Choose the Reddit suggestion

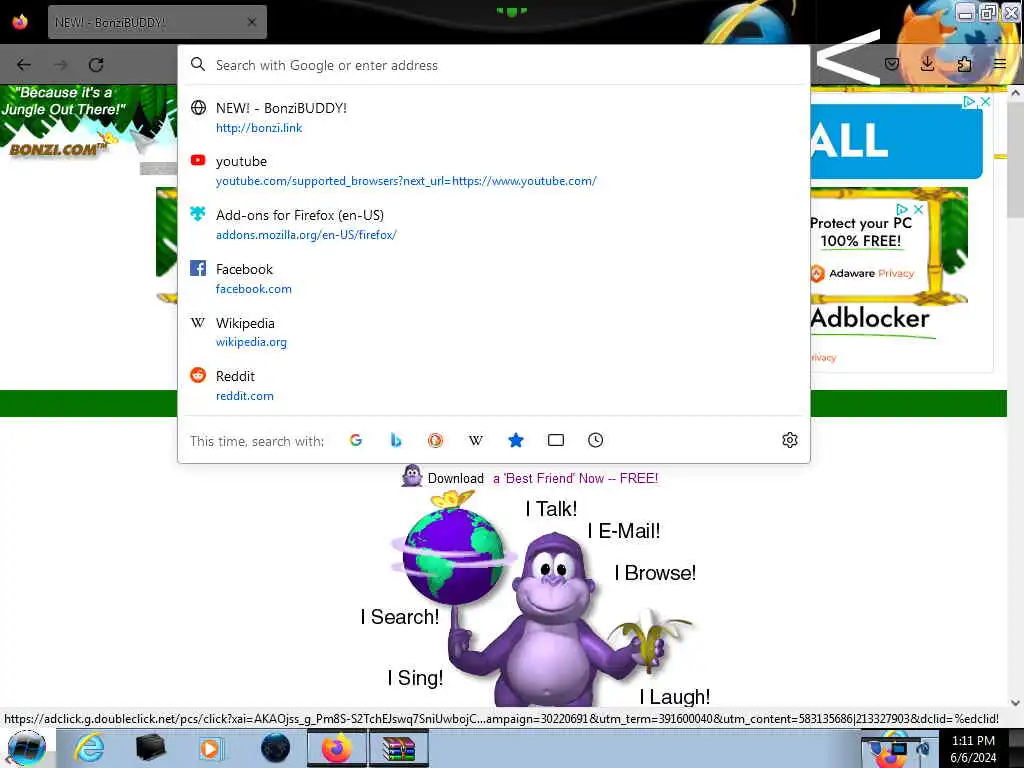coord(494,385)
